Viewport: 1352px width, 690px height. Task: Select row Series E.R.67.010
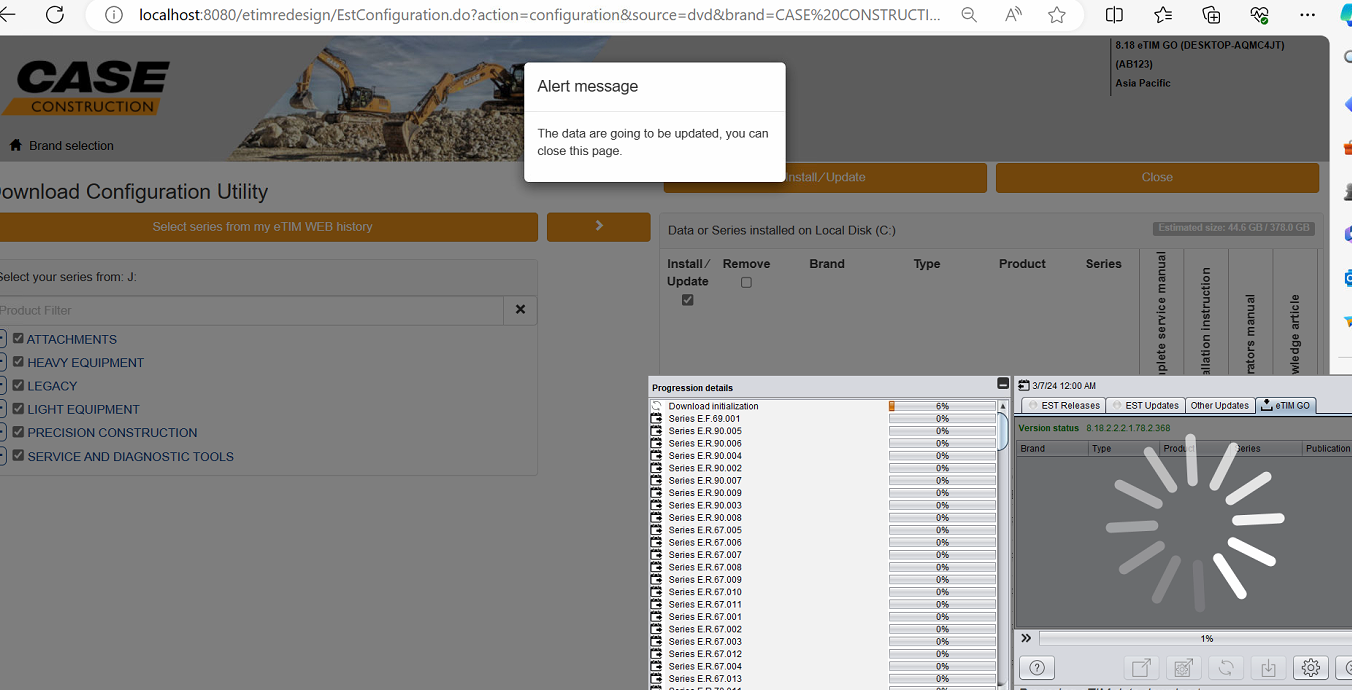(x=823, y=592)
